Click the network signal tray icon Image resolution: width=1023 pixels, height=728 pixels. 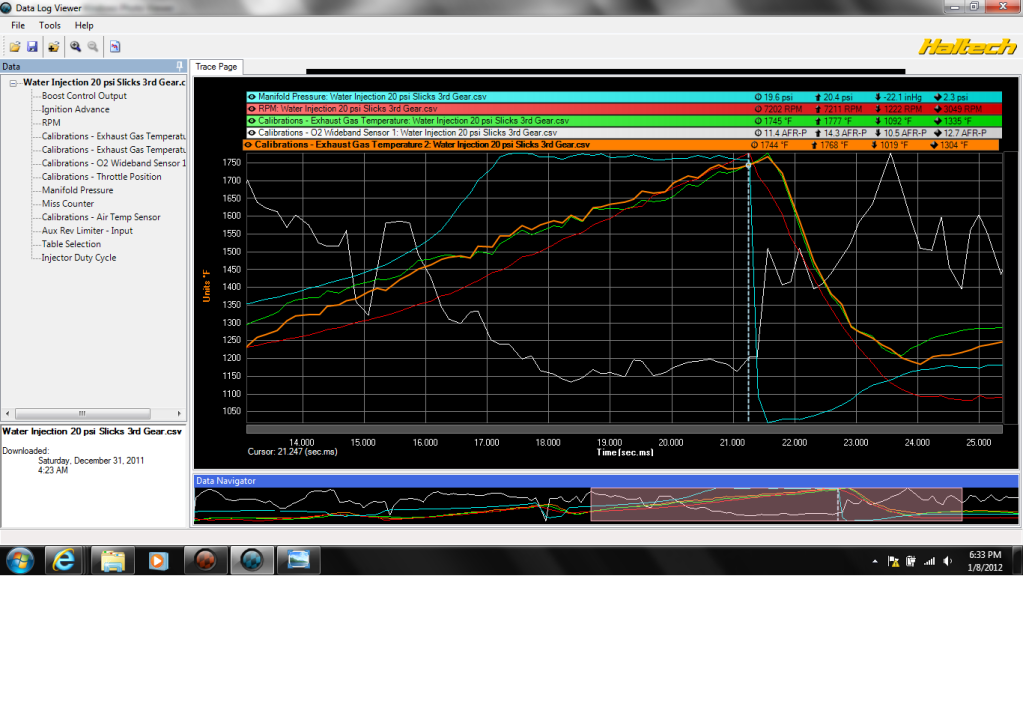click(x=929, y=561)
